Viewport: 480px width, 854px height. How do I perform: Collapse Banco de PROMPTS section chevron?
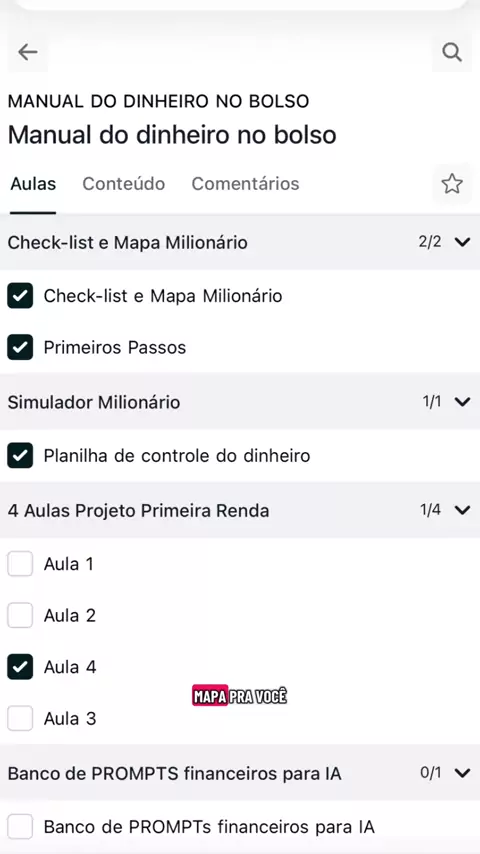[x=462, y=773]
